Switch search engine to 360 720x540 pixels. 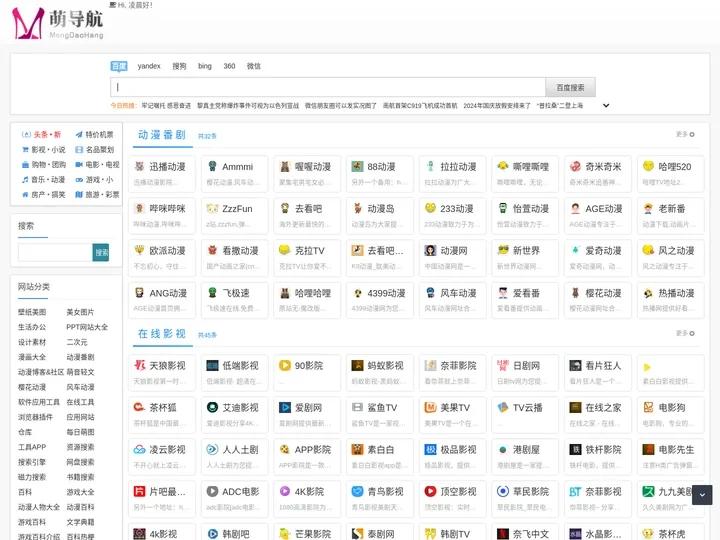coord(229,66)
